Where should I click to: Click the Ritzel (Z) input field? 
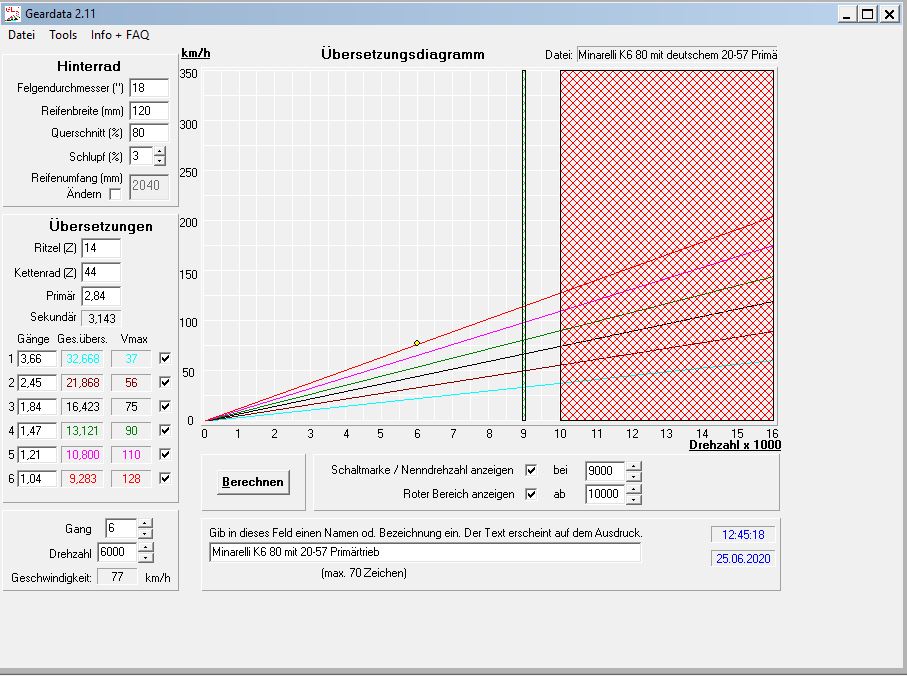pos(100,247)
